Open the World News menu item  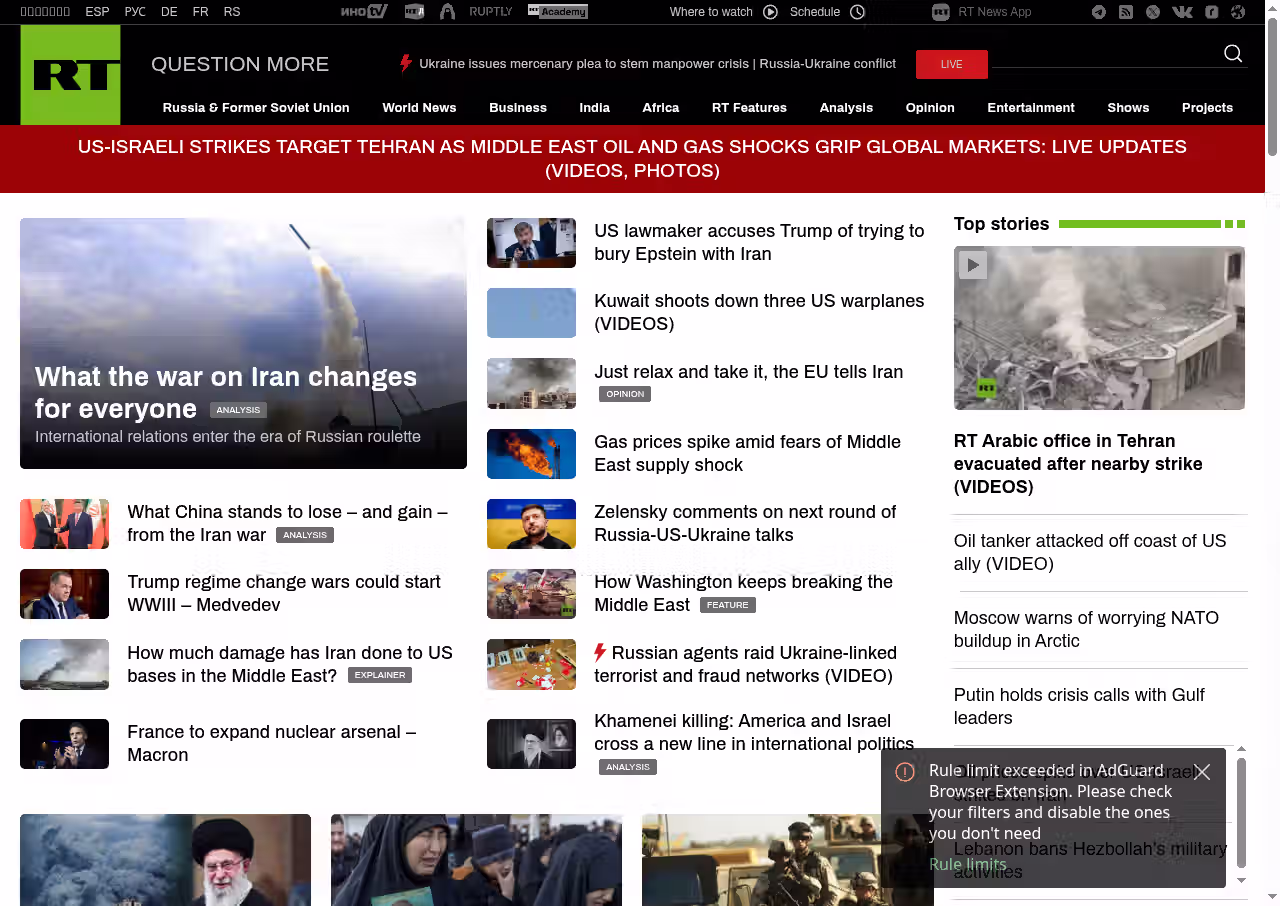(419, 108)
